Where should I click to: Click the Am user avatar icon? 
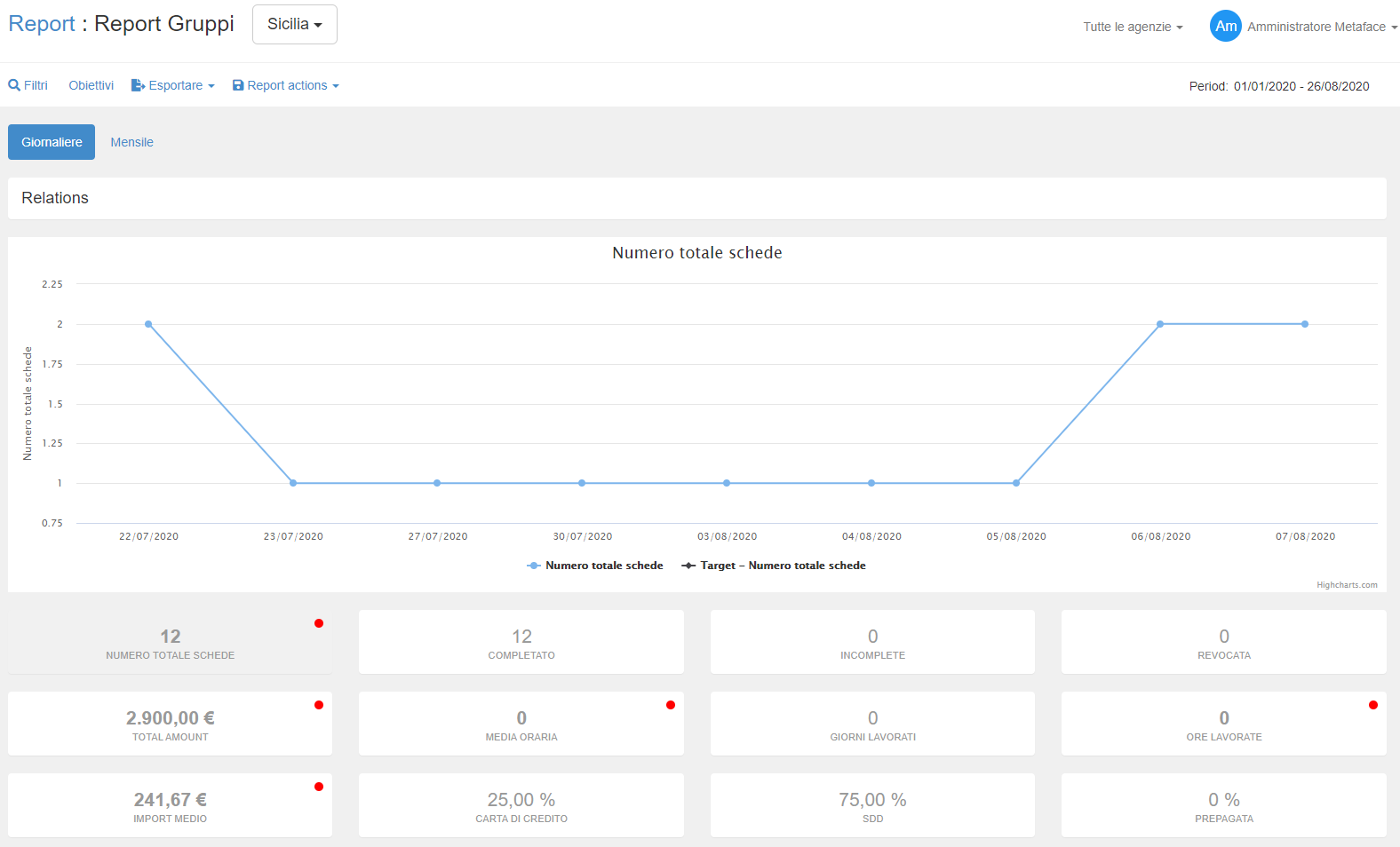(x=1225, y=27)
